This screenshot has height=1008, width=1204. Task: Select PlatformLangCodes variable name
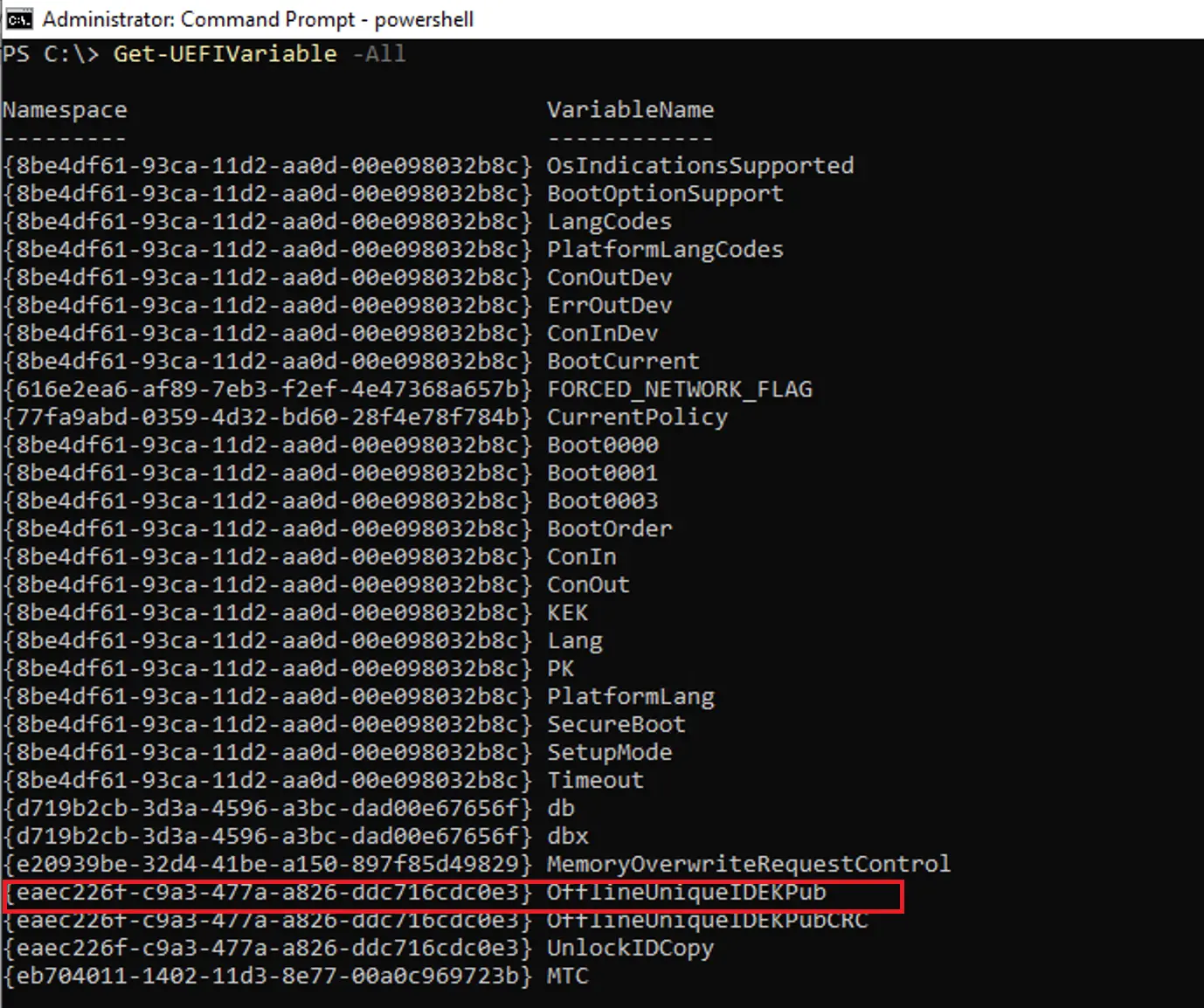665,250
